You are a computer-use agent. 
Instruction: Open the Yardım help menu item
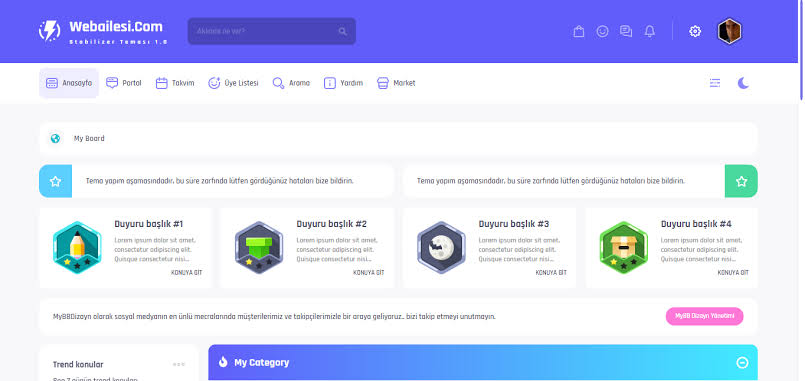[x=343, y=83]
